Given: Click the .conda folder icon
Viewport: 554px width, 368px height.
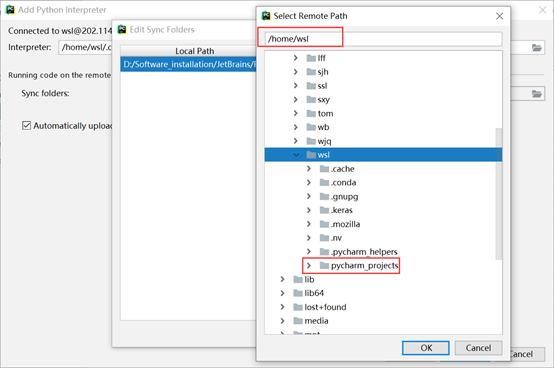Looking at the screenshot, I should coord(324,183).
